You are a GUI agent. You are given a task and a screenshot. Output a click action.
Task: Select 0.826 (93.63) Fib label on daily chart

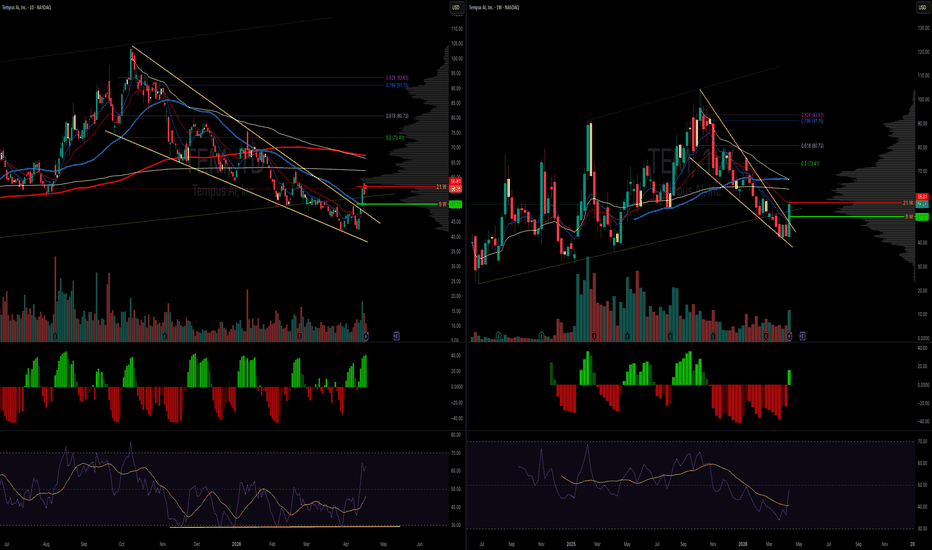pyautogui.click(x=397, y=78)
